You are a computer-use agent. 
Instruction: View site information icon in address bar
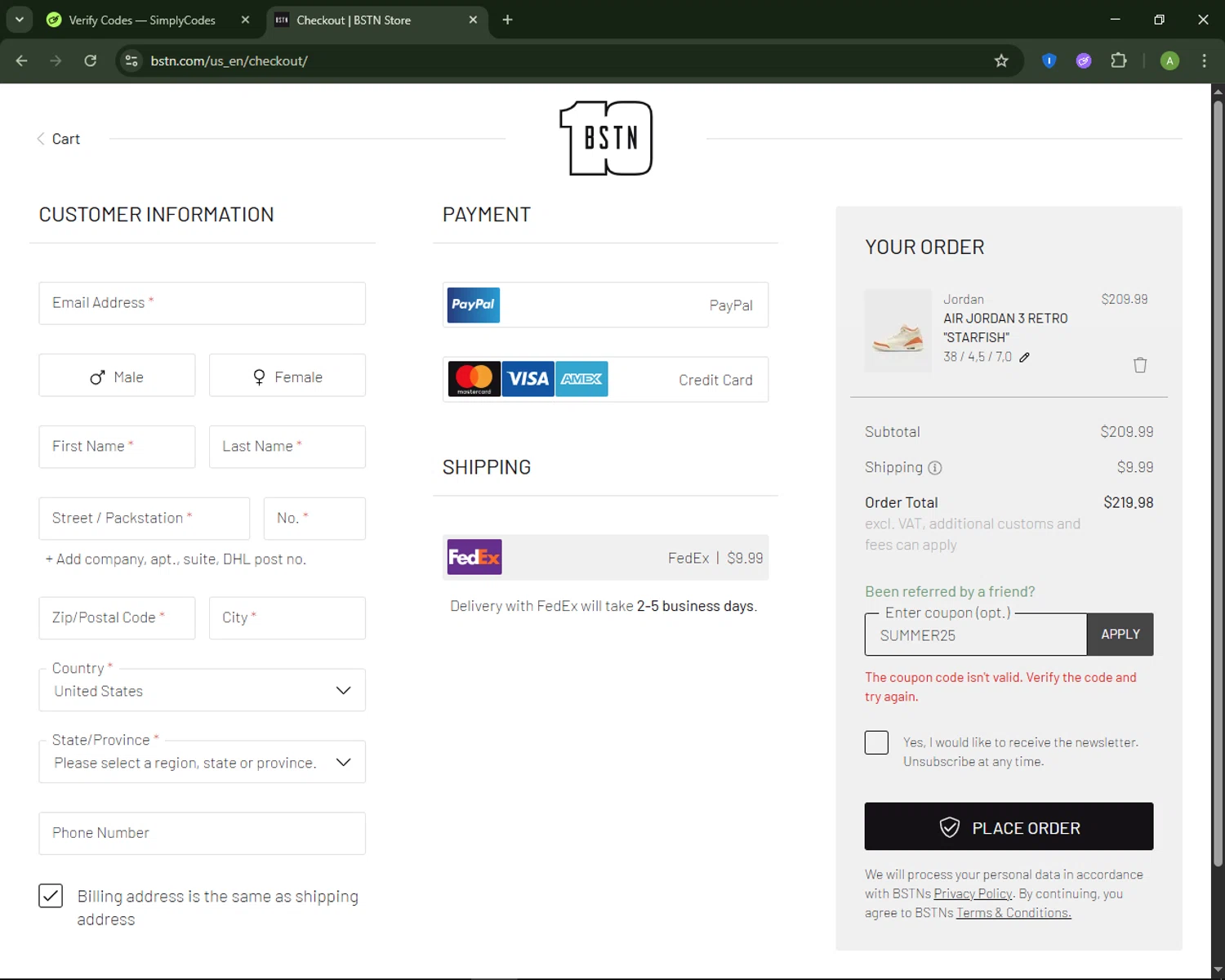pyautogui.click(x=131, y=60)
